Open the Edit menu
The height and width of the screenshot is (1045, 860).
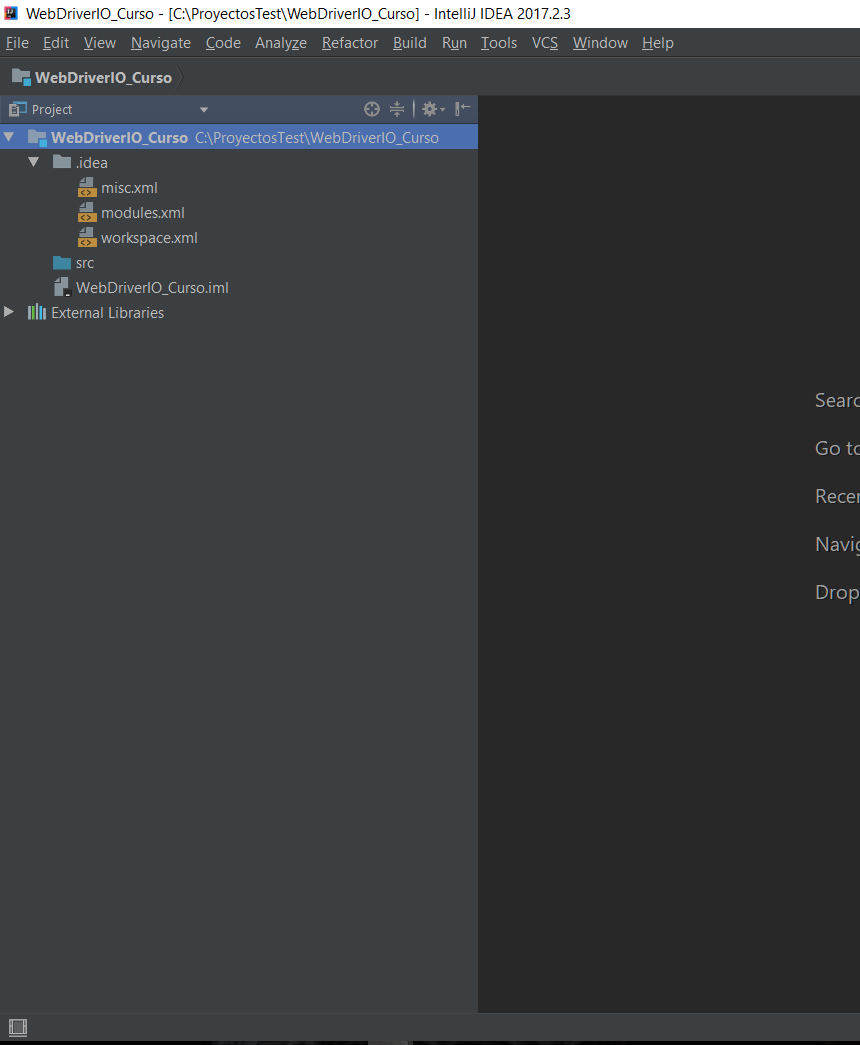click(x=56, y=43)
